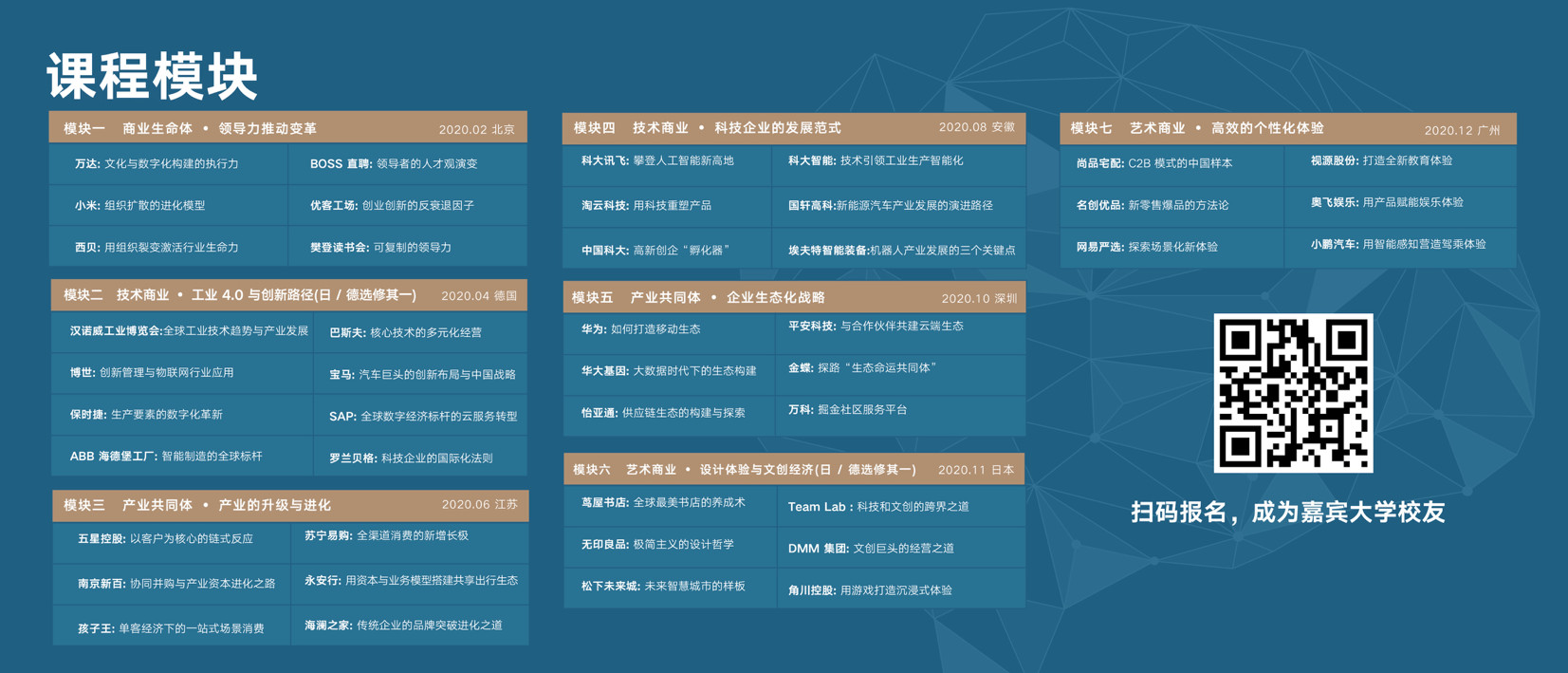
Task: Click the 2020.08 安徽 date label
Action: coord(976,127)
